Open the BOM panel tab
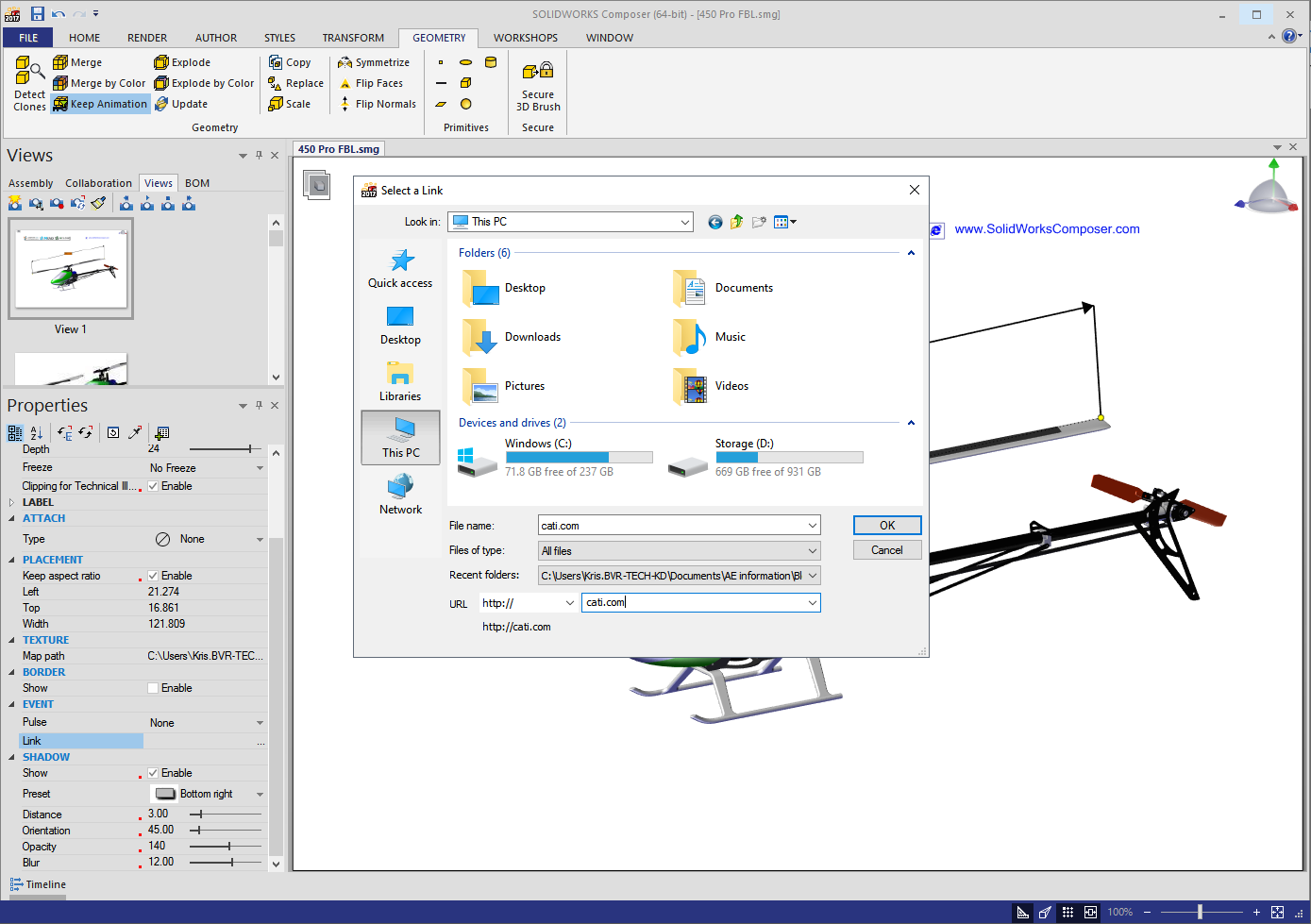This screenshot has height=924, width=1311. coord(197,183)
